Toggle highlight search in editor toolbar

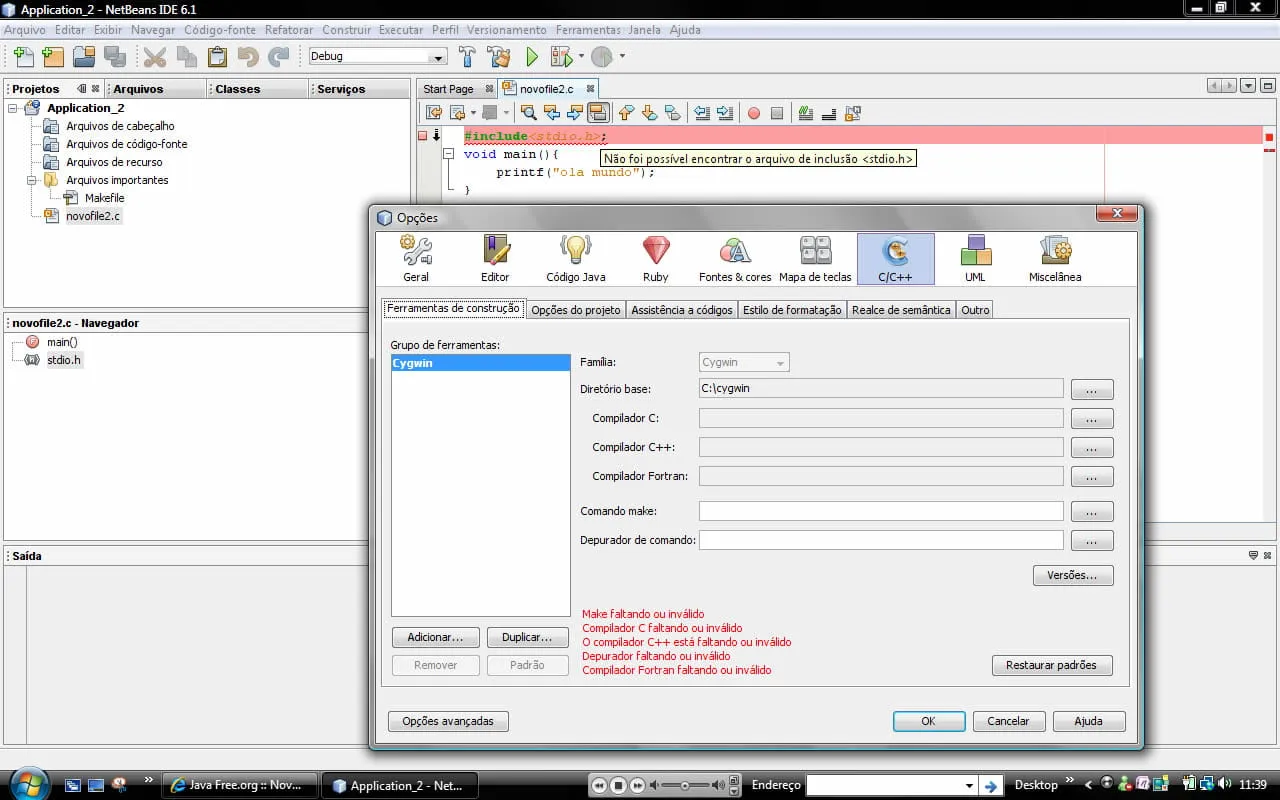pos(598,113)
